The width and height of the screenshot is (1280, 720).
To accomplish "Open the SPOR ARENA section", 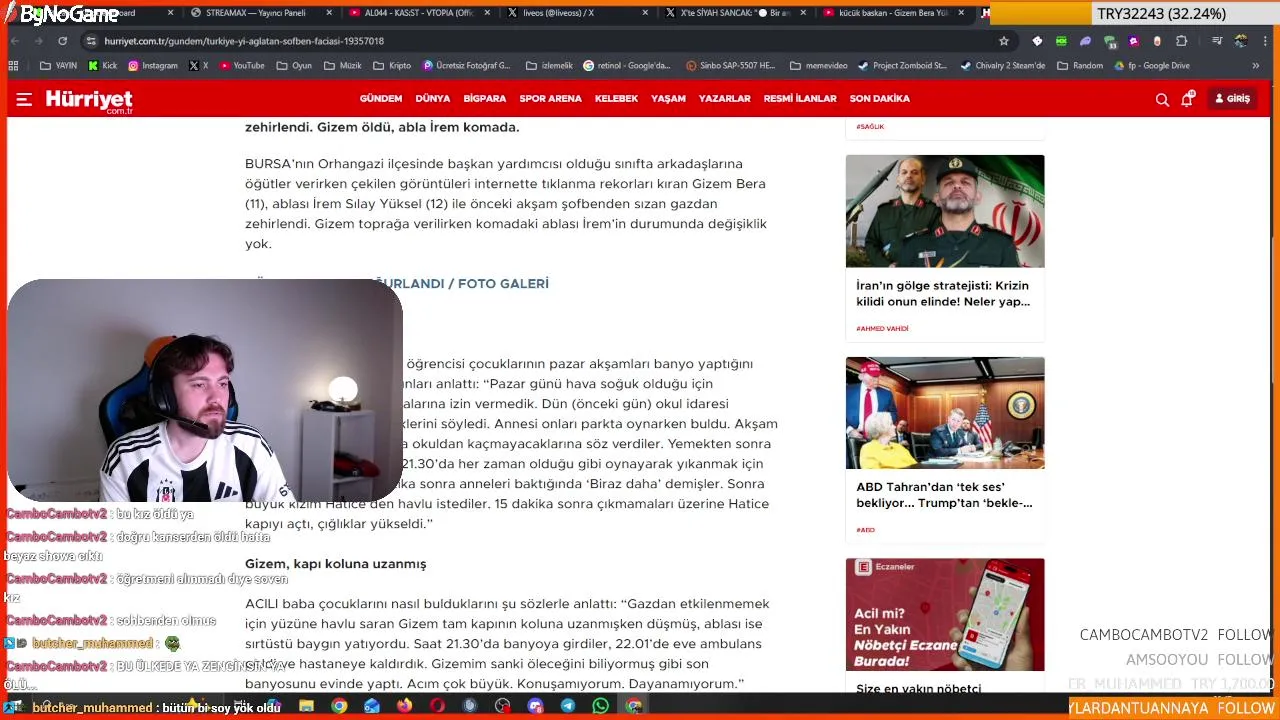I will point(550,99).
